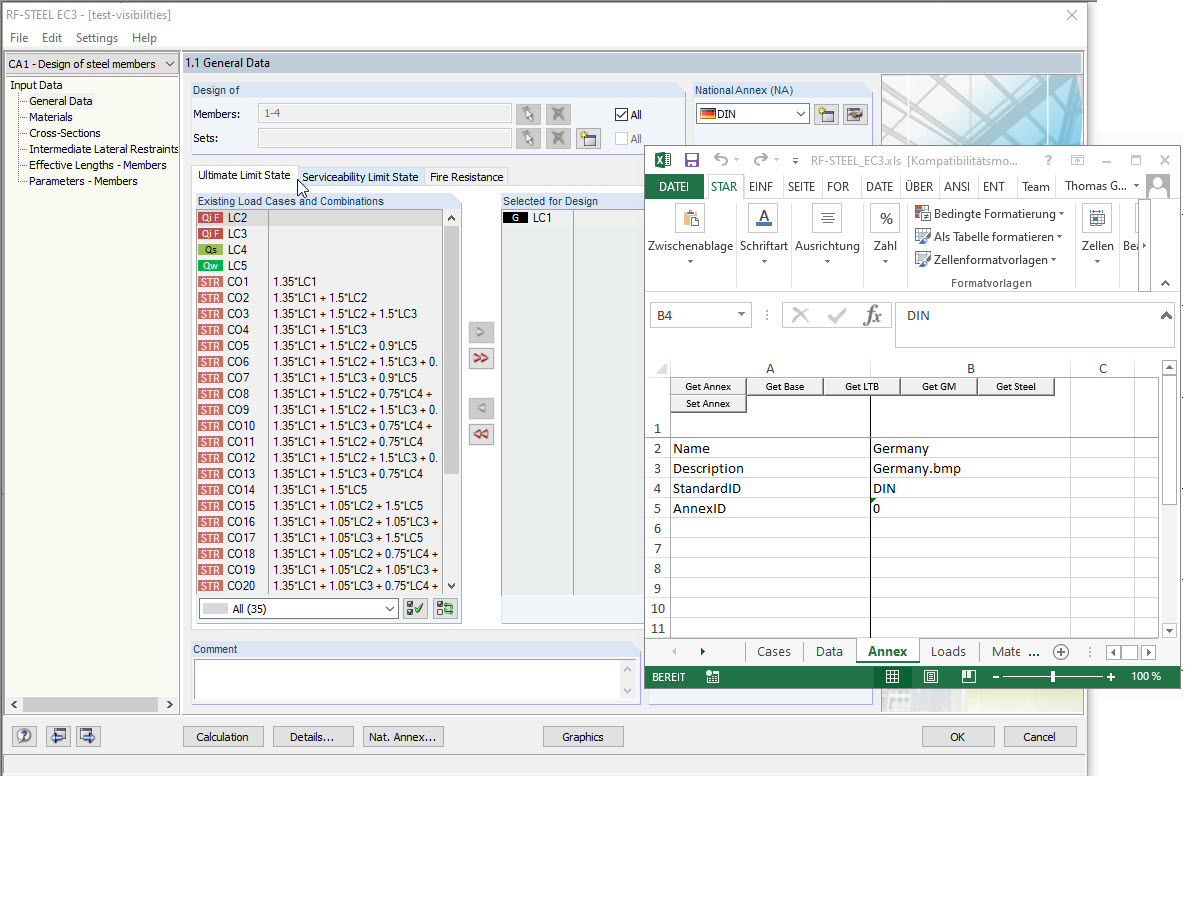Switch to the Fire Resistance tab
Viewport: 1204px width, 904px height.
466,177
